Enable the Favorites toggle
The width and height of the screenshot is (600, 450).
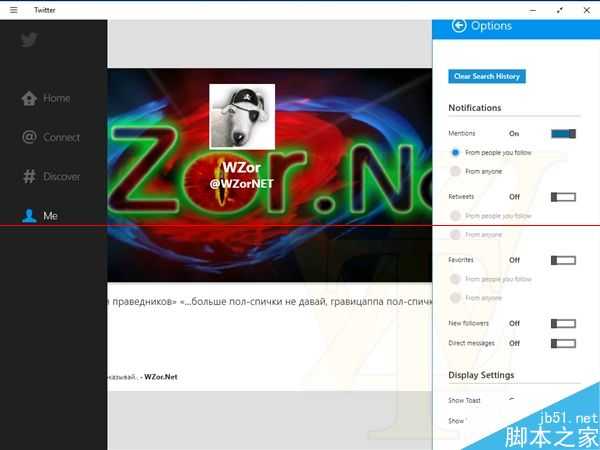coord(563,260)
